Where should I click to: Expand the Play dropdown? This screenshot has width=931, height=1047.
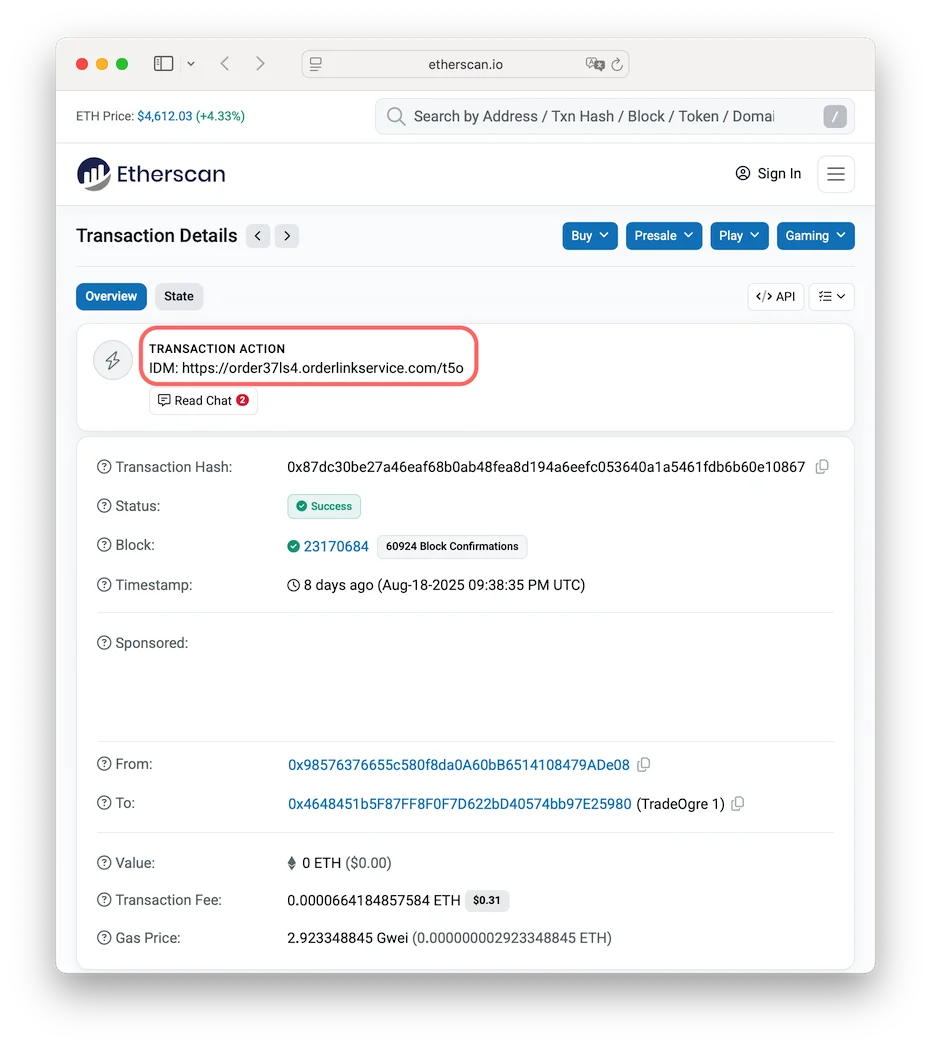(x=739, y=236)
